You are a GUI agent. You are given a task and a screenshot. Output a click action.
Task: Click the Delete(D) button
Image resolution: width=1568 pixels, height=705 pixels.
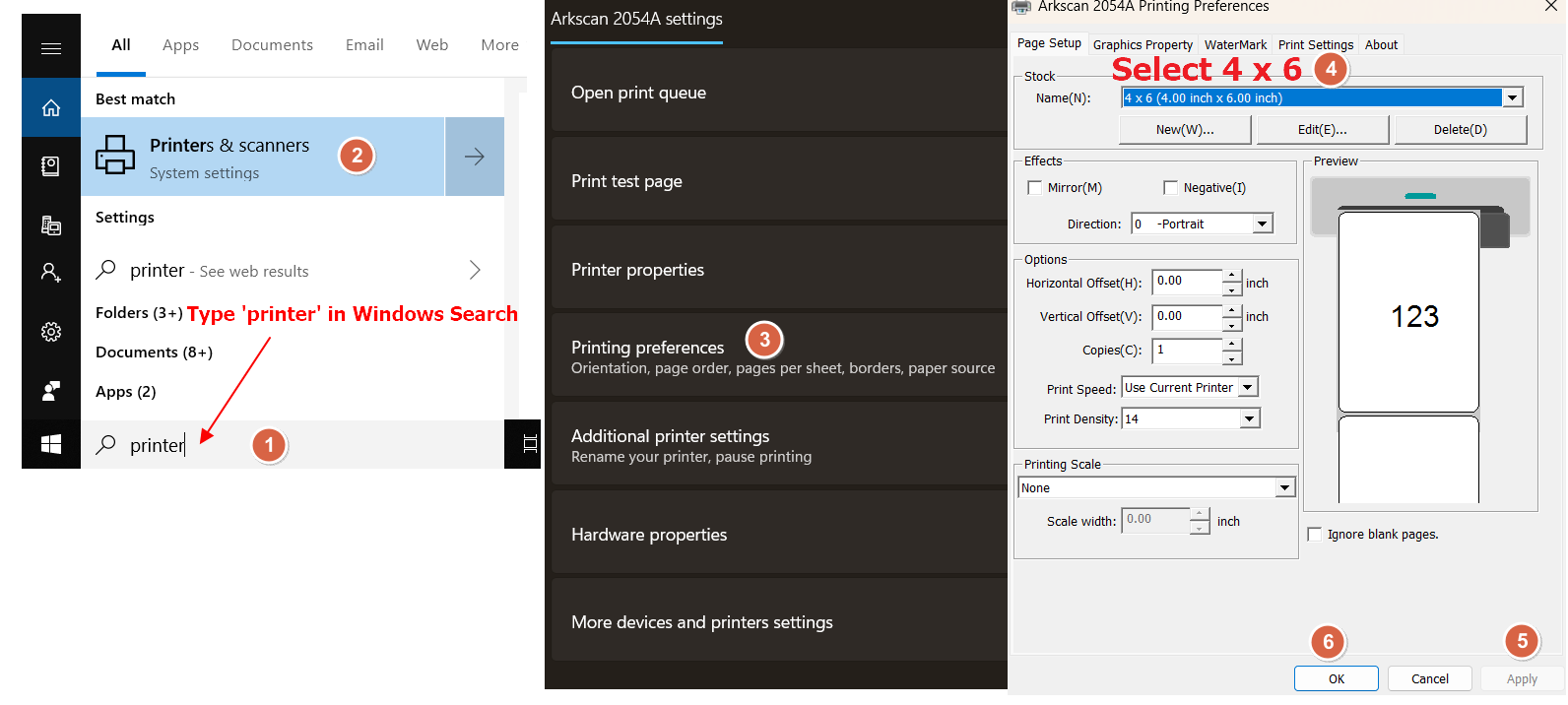coord(1461,129)
